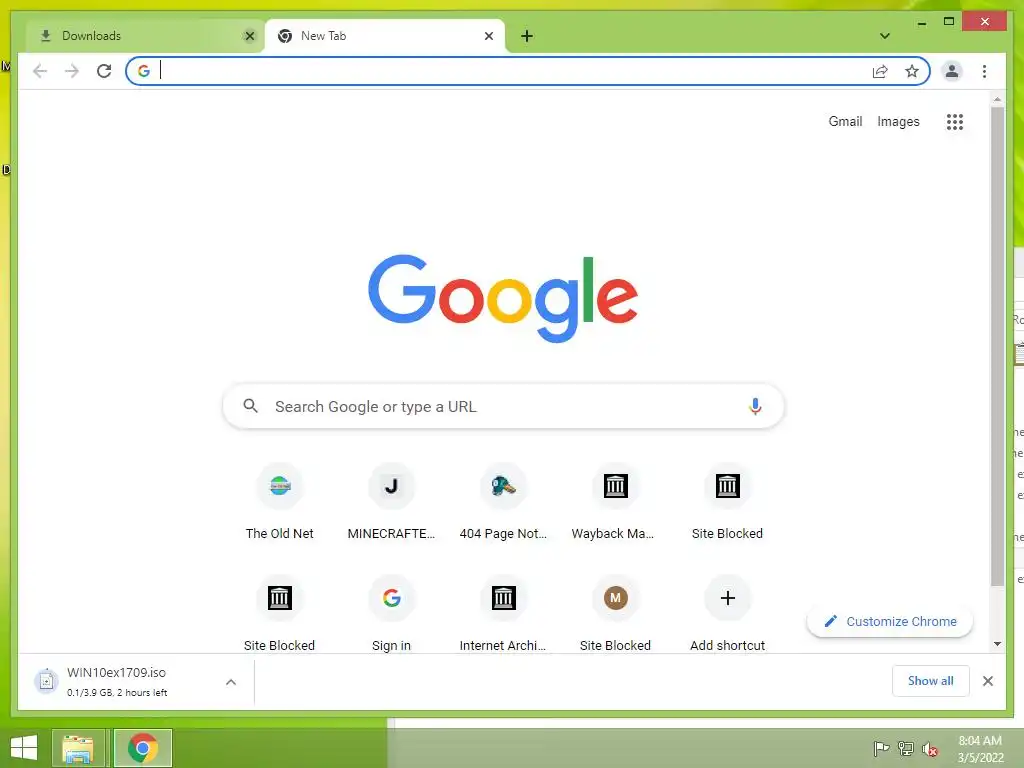Click the Chrome taskbar icon

coord(142,748)
